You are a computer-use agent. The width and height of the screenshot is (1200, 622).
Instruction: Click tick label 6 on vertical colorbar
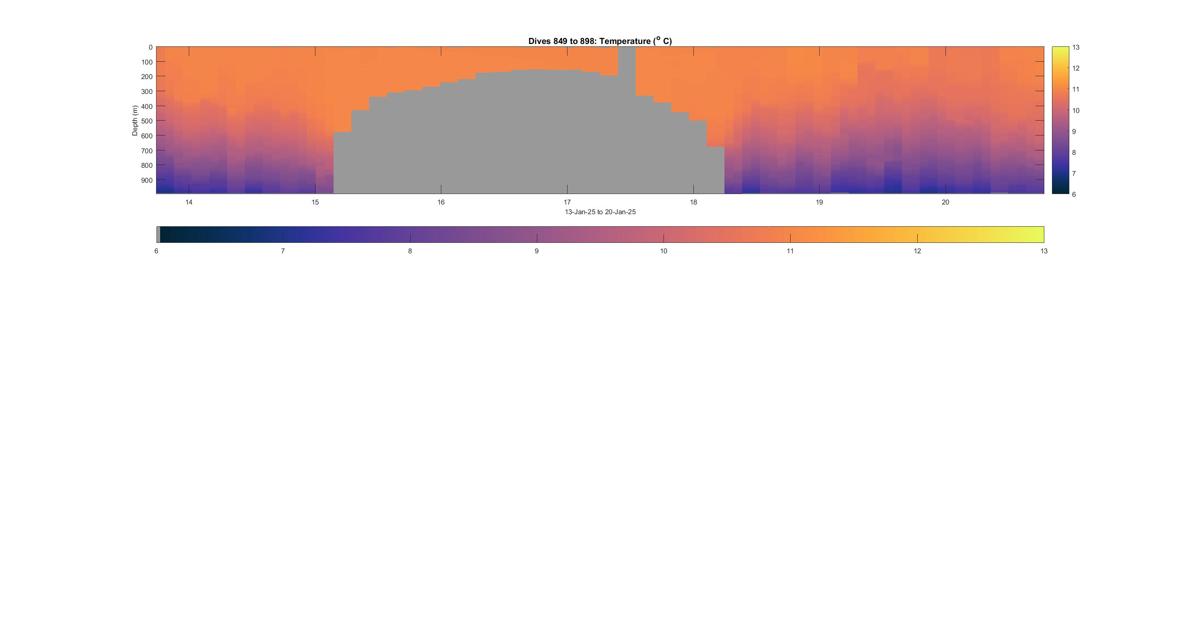(x=1074, y=194)
